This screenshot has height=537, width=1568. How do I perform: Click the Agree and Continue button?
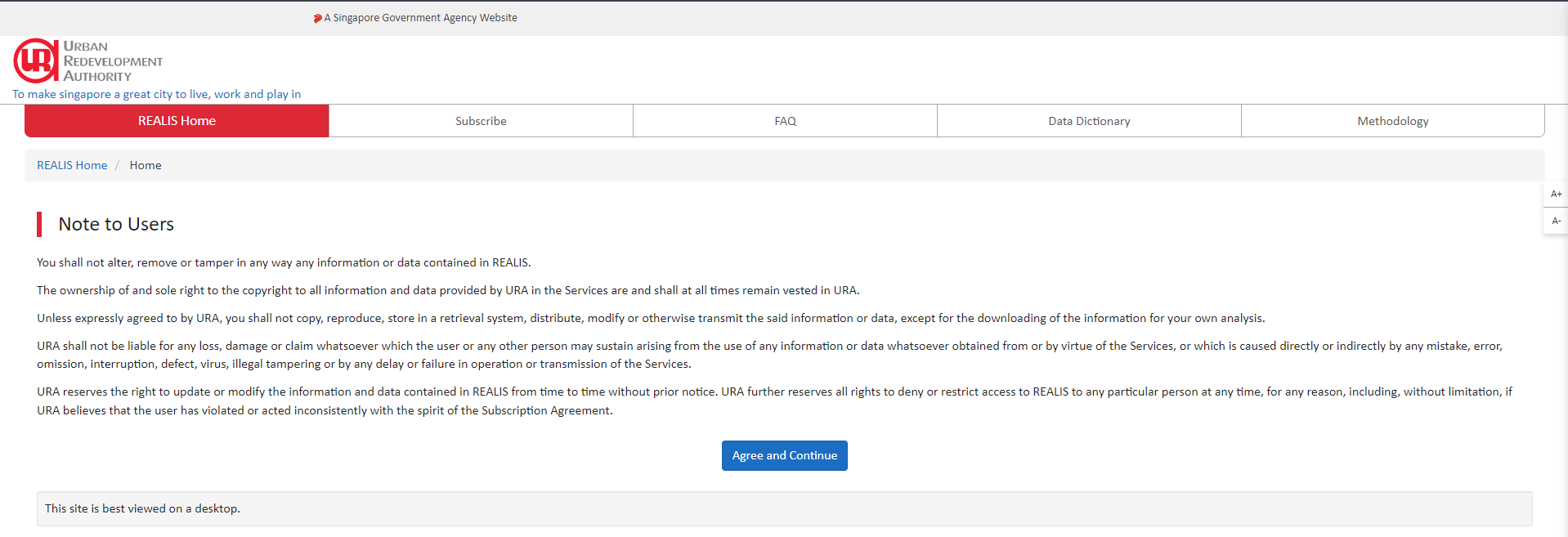[x=785, y=455]
